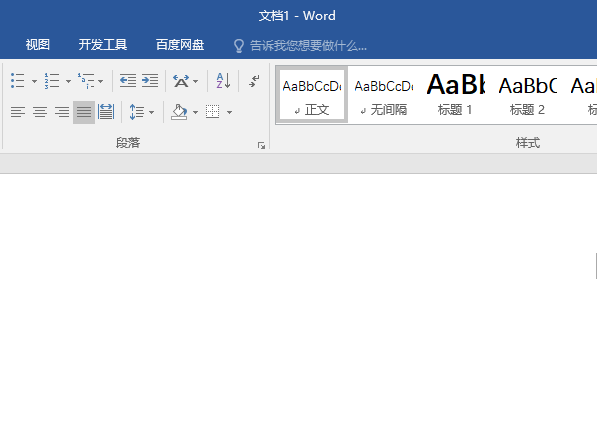Viewport: 597px width, 434px height.
Task: Toggle show paragraph marks
Action: click(254, 81)
